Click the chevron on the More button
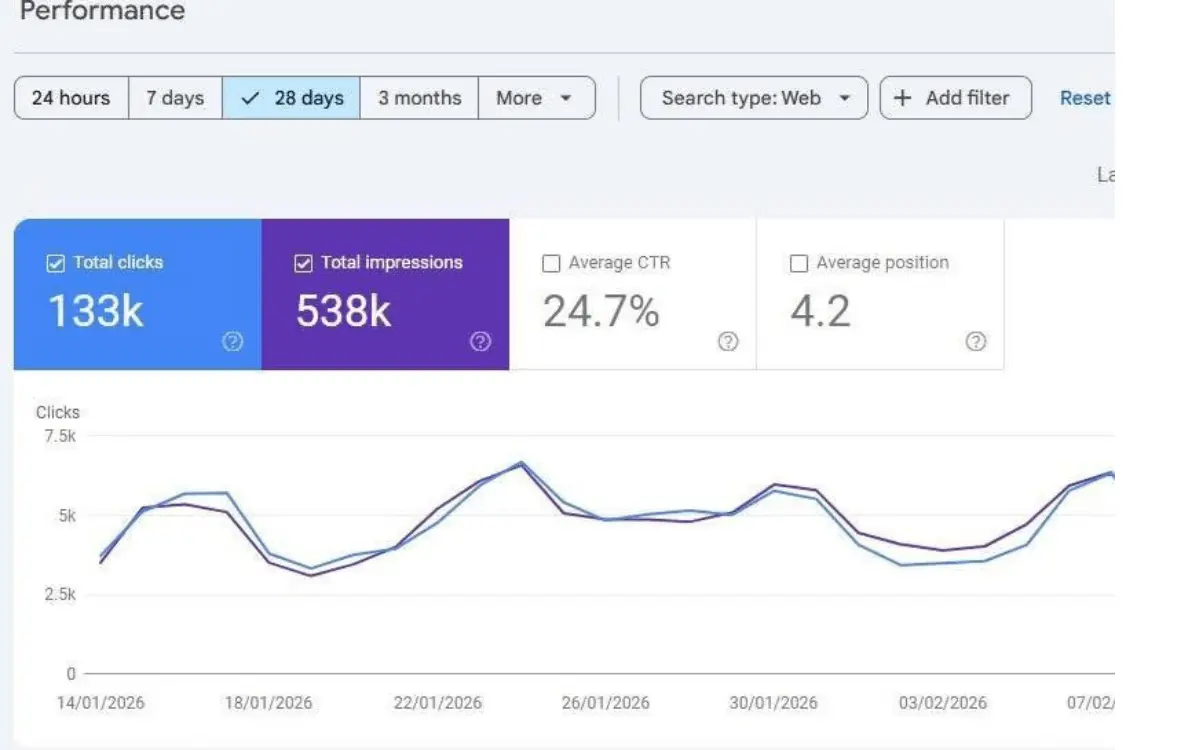1200x750 pixels. (x=566, y=98)
